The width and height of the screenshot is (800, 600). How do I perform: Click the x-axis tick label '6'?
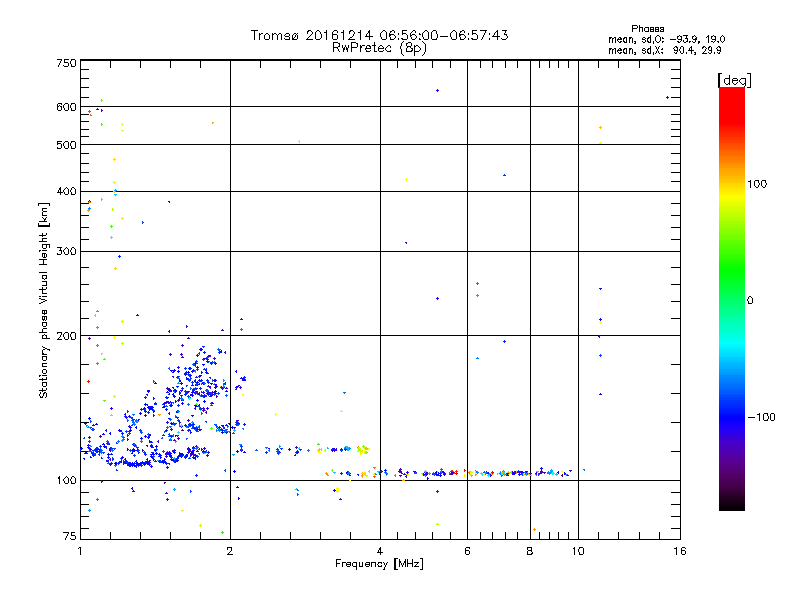pos(467,551)
